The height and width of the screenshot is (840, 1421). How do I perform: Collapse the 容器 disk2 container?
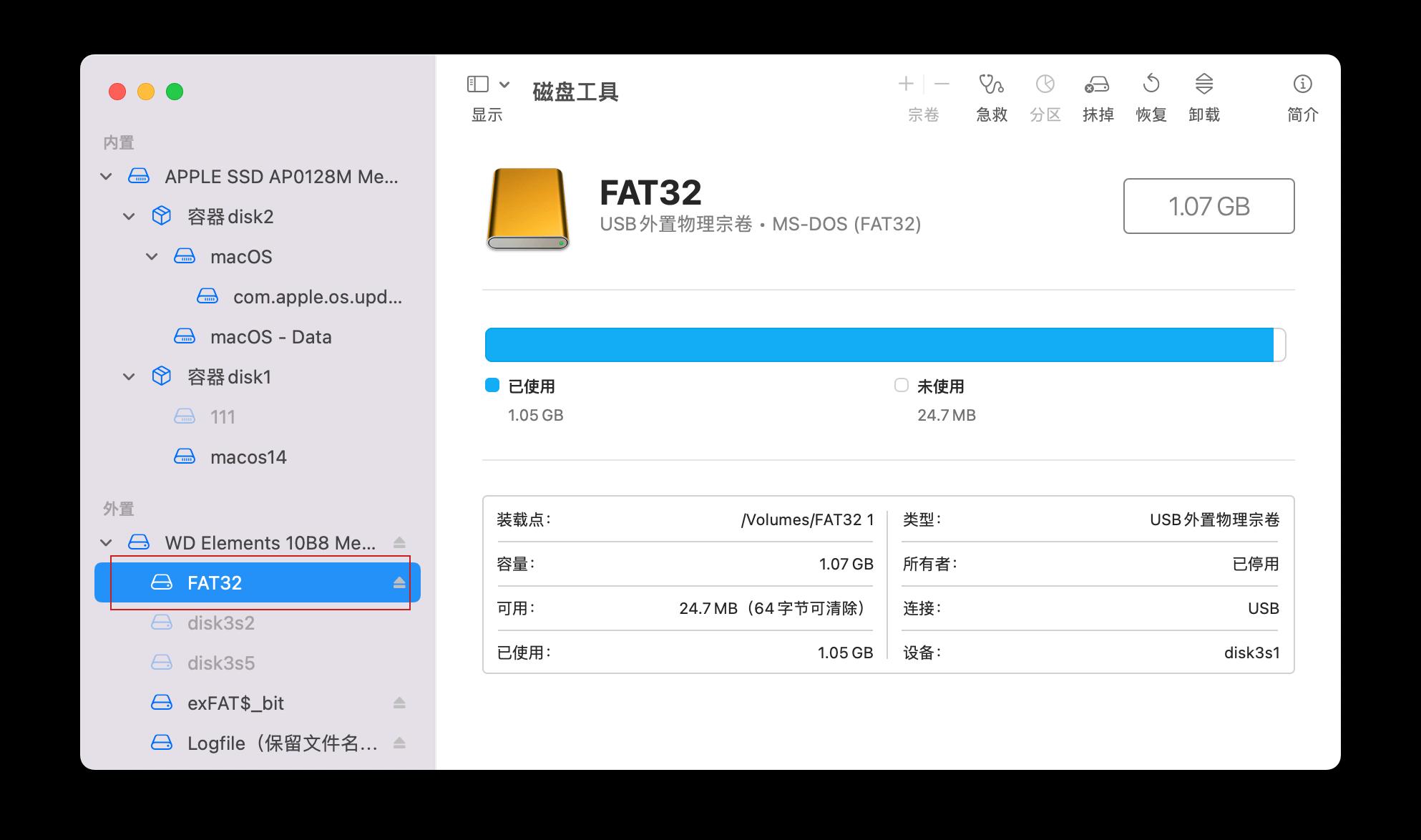point(129,217)
